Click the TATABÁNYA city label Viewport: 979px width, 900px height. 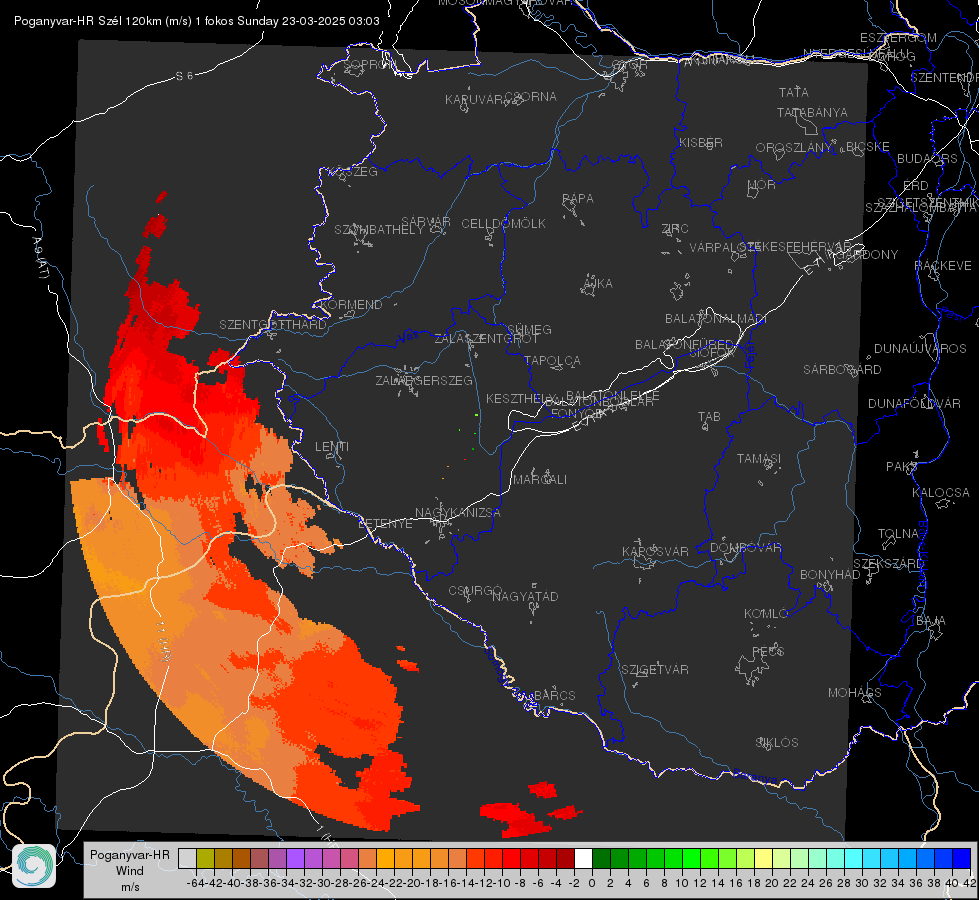tap(812, 113)
